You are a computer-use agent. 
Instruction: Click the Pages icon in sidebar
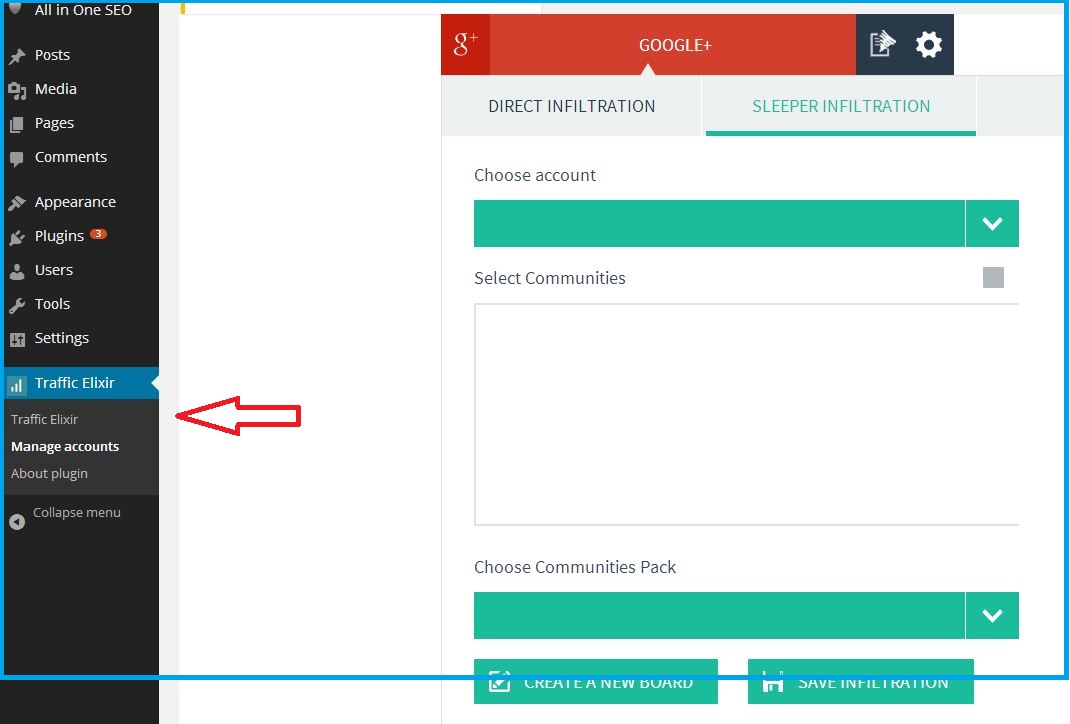[x=17, y=124]
